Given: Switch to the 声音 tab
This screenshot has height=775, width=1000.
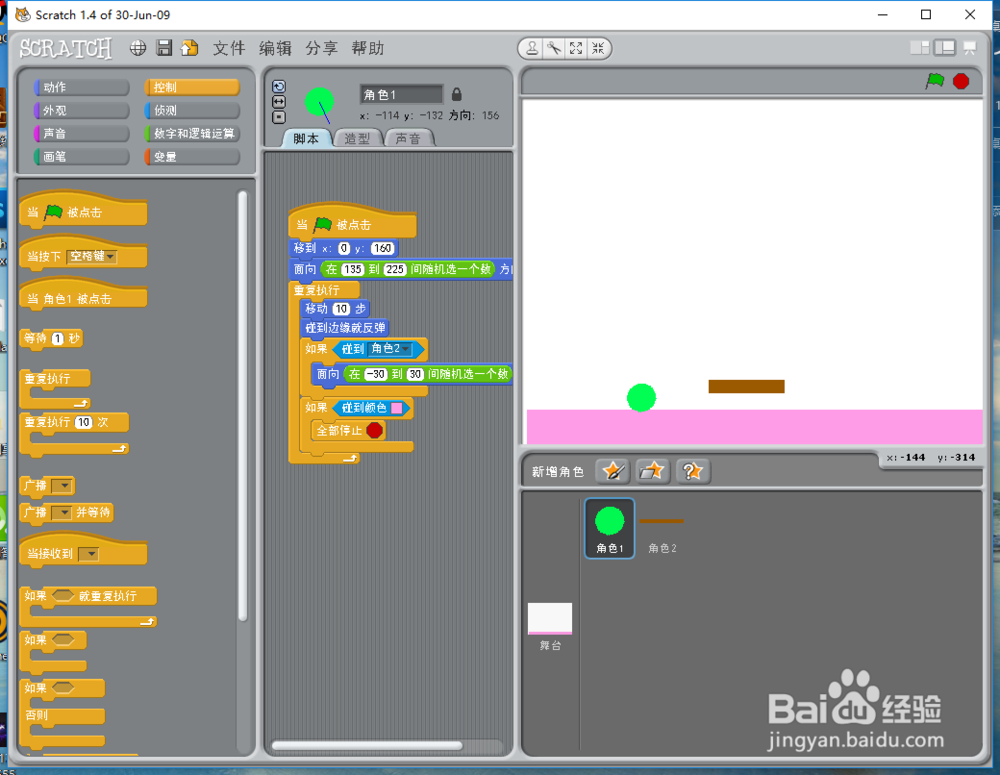Looking at the screenshot, I should click(408, 138).
